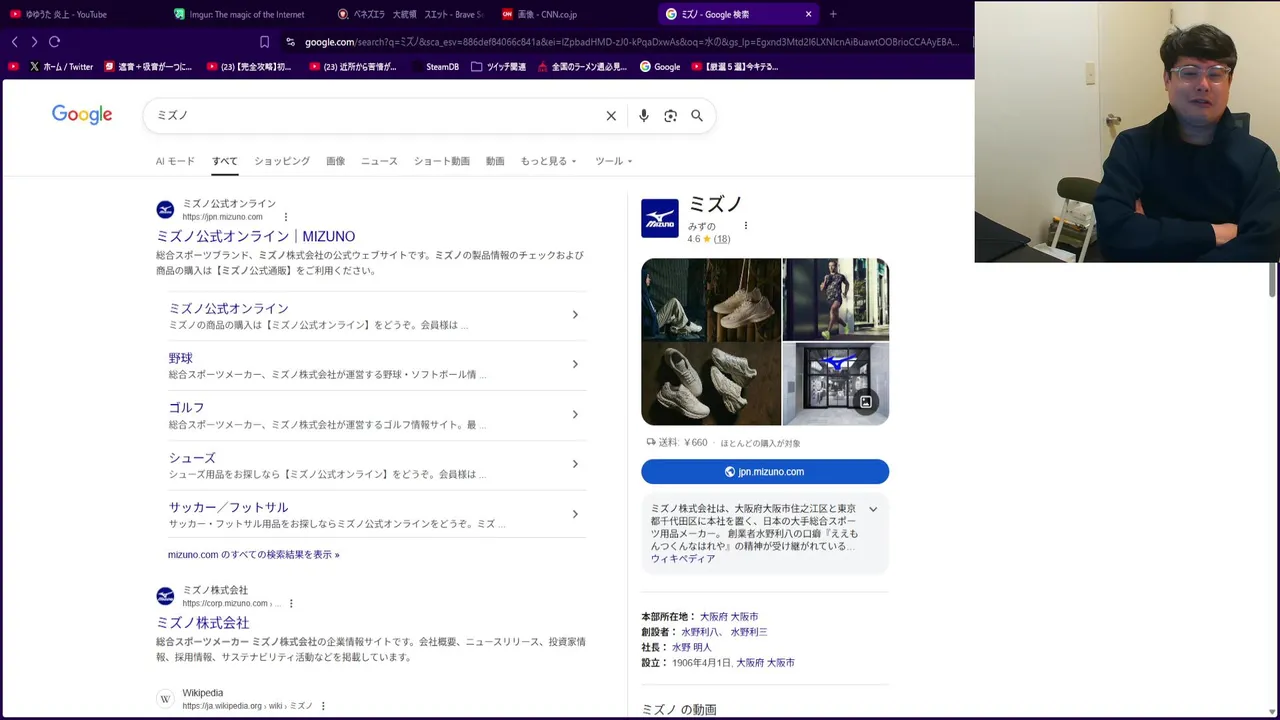Click Mizuno logo in knowledge panel

(x=660, y=218)
